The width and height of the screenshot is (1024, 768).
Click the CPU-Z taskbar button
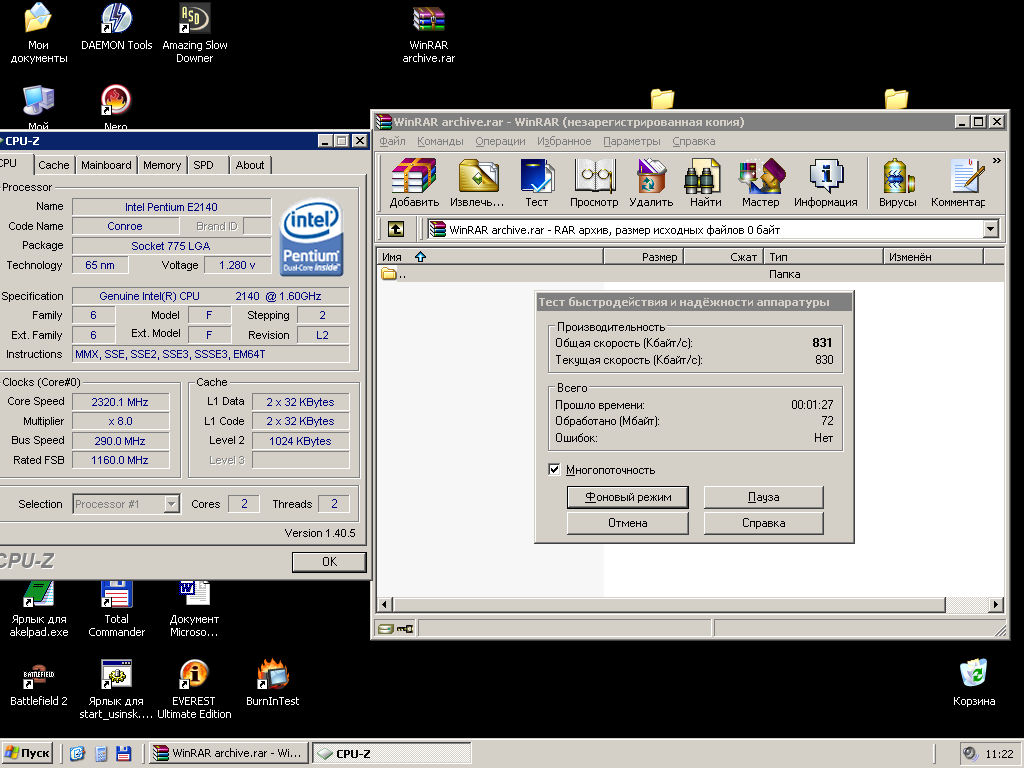pyautogui.click(x=392, y=753)
